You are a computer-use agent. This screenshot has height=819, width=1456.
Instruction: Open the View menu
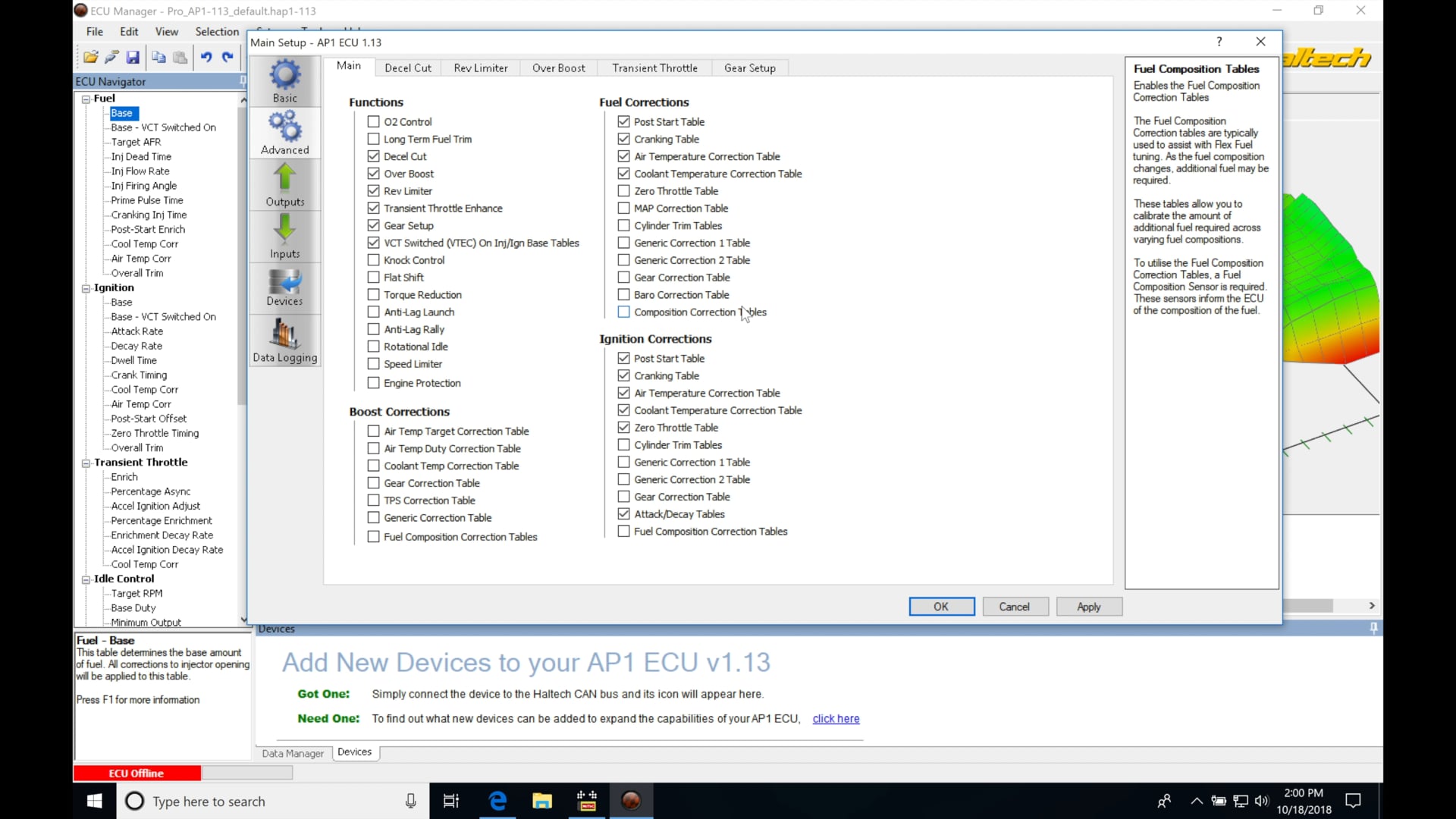(x=167, y=31)
